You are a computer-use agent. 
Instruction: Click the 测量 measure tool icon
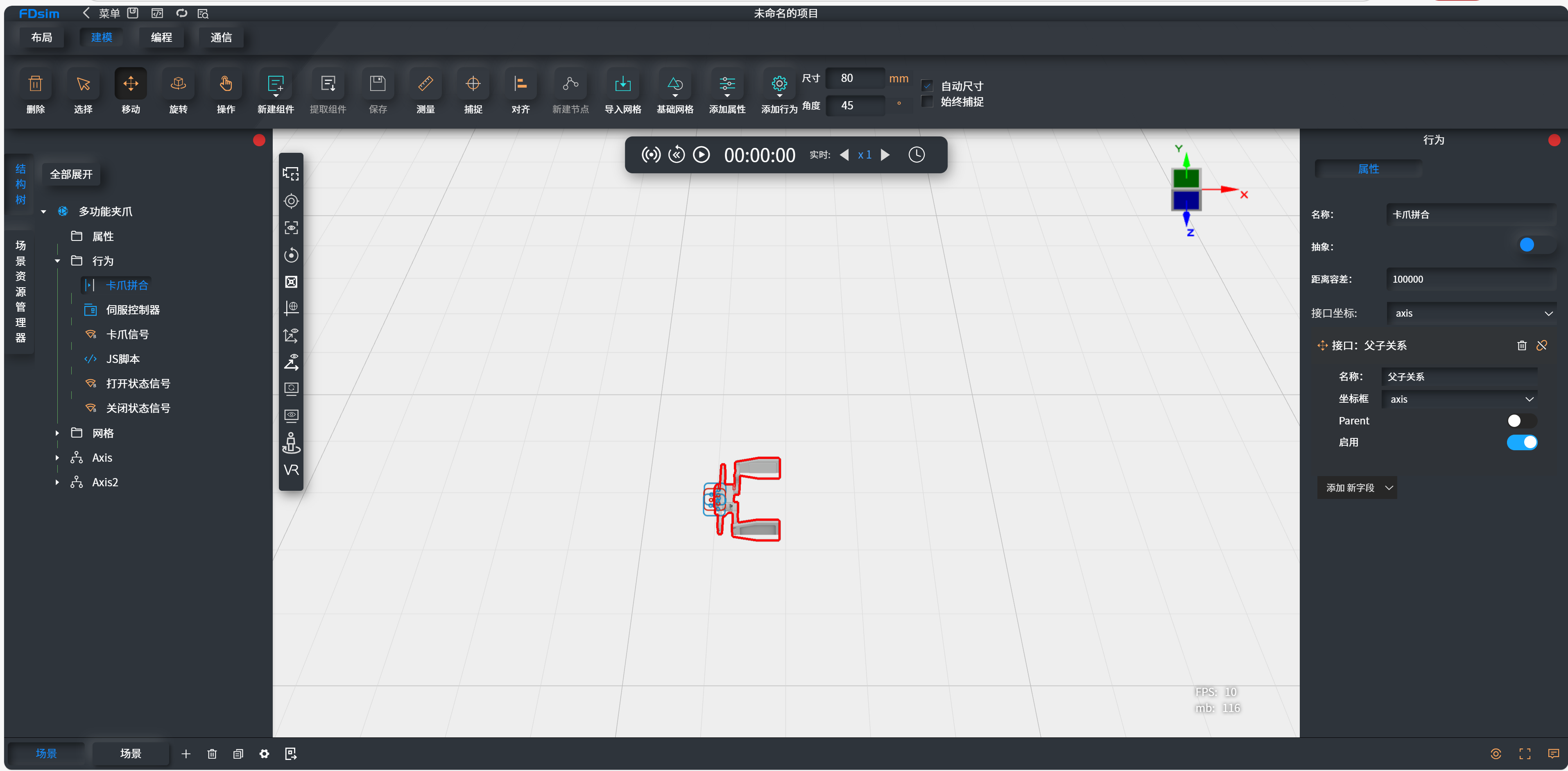[425, 84]
